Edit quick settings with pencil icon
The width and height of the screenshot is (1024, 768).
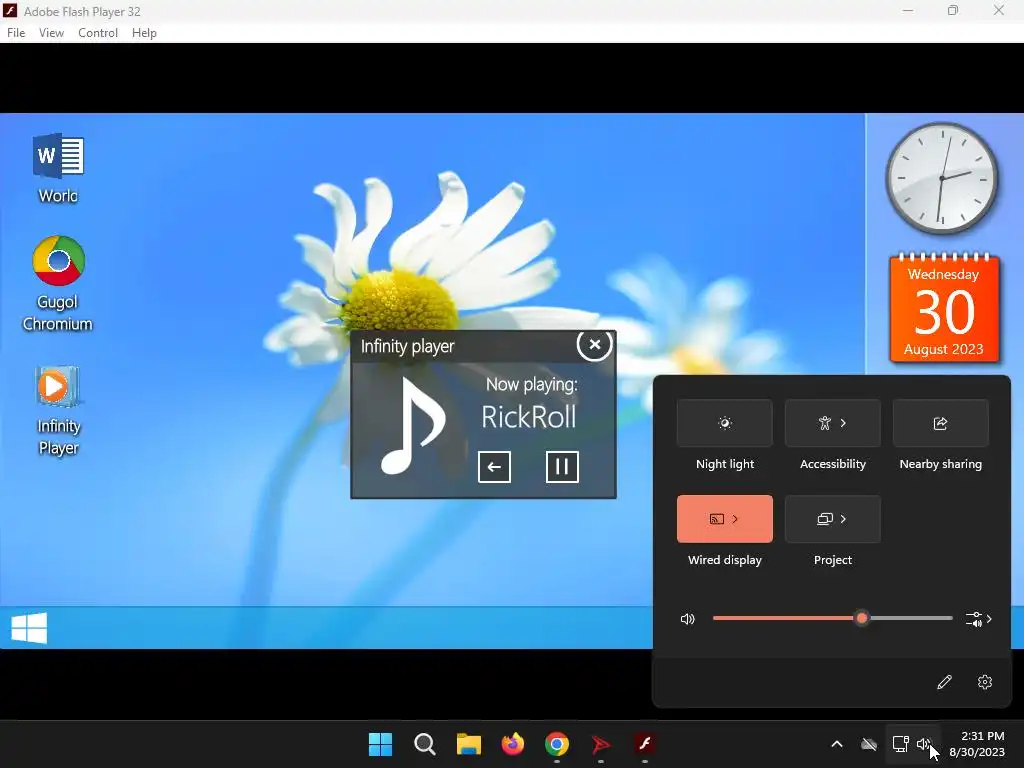(x=944, y=682)
